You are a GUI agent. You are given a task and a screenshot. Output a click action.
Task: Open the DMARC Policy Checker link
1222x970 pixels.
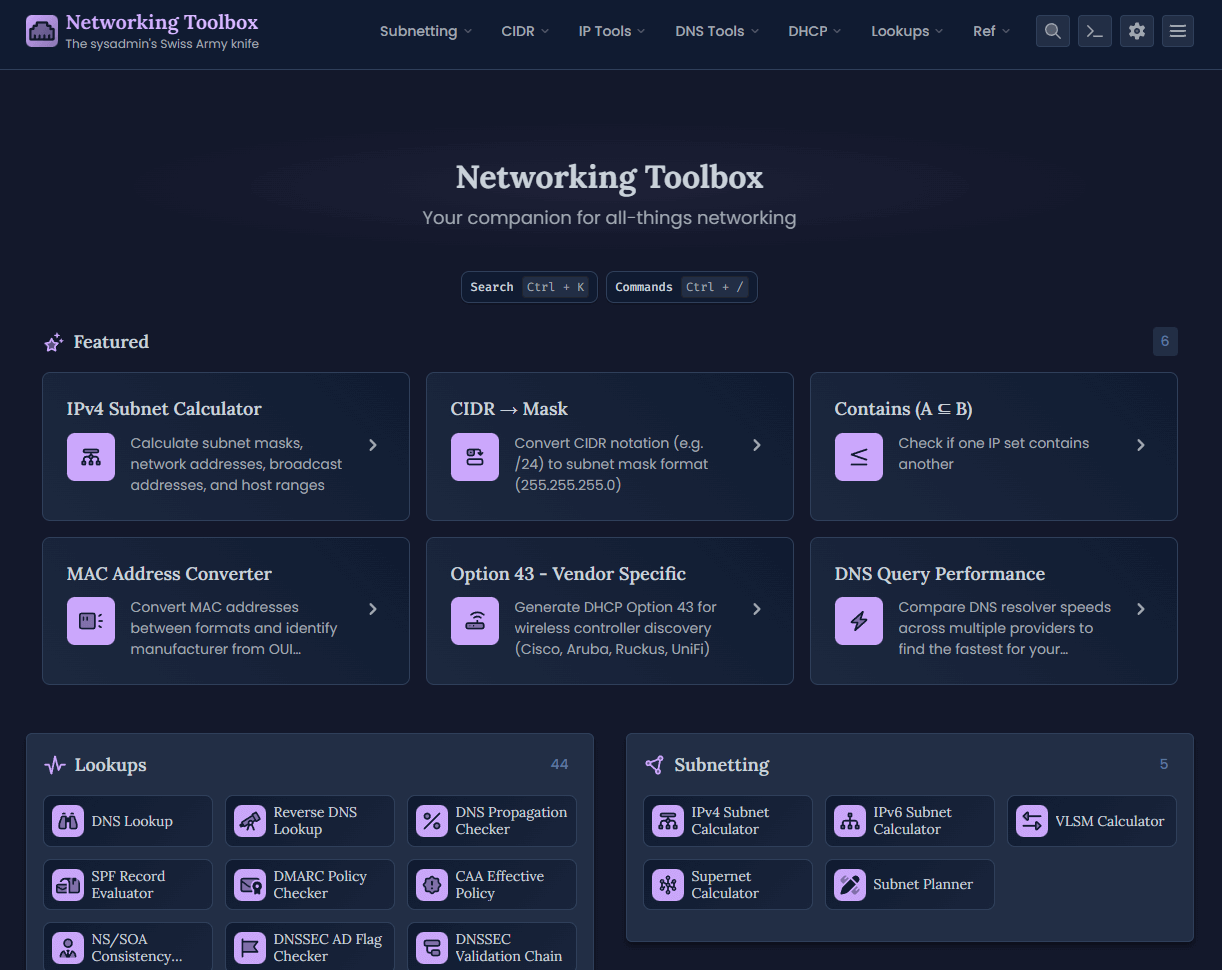click(310, 885)
